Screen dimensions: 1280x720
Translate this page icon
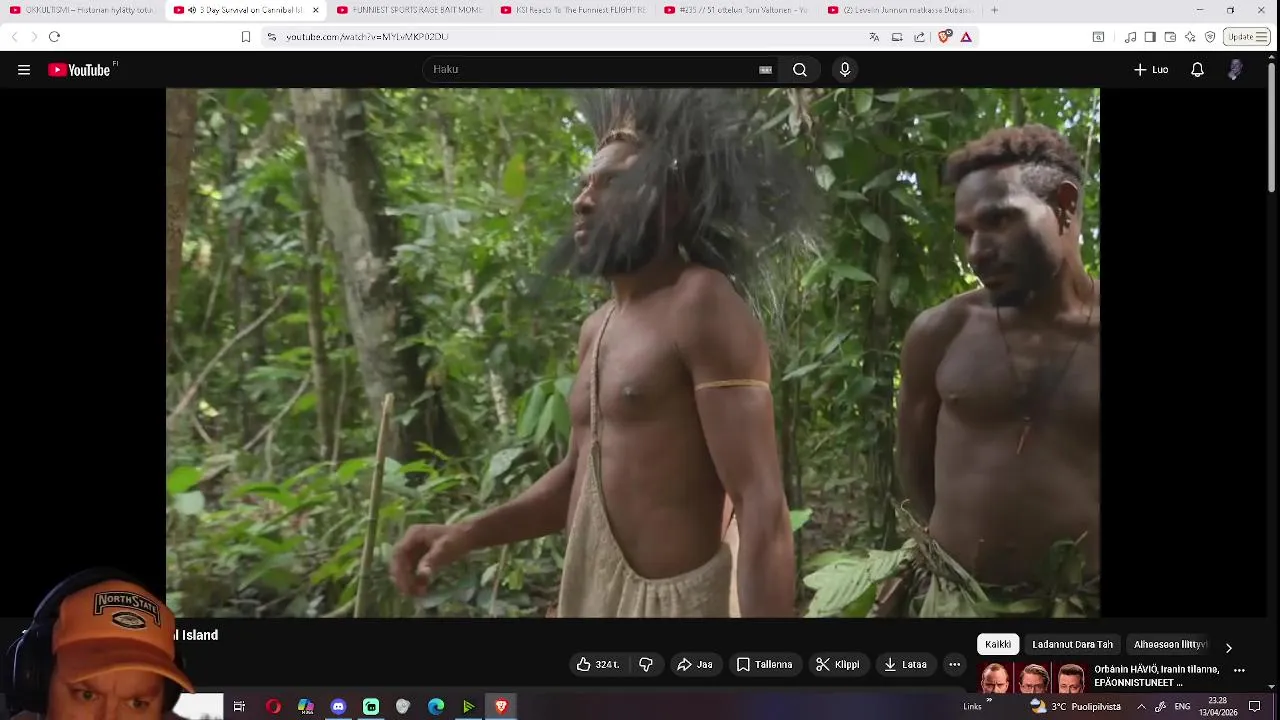(x=874, y=37)
